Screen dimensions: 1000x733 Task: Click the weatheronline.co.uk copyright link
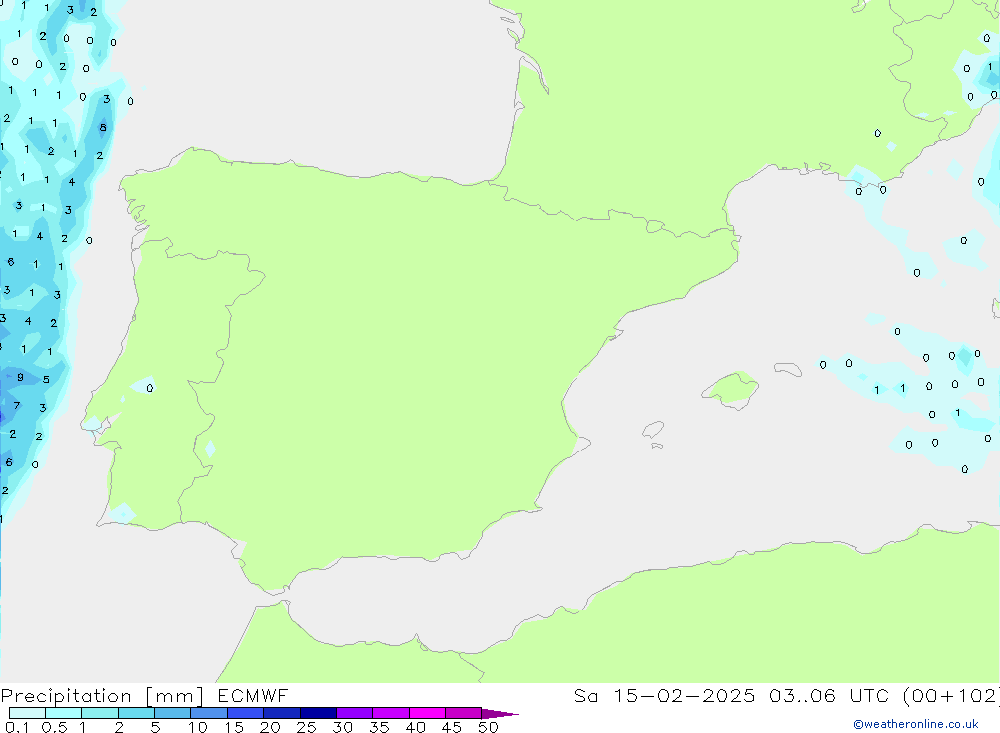[916, 724]
